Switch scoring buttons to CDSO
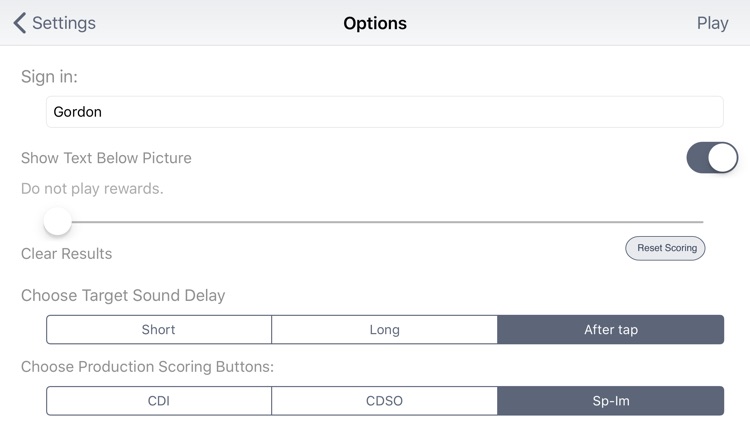The height and width of the screenshot is (422, 750). (385, 400)
